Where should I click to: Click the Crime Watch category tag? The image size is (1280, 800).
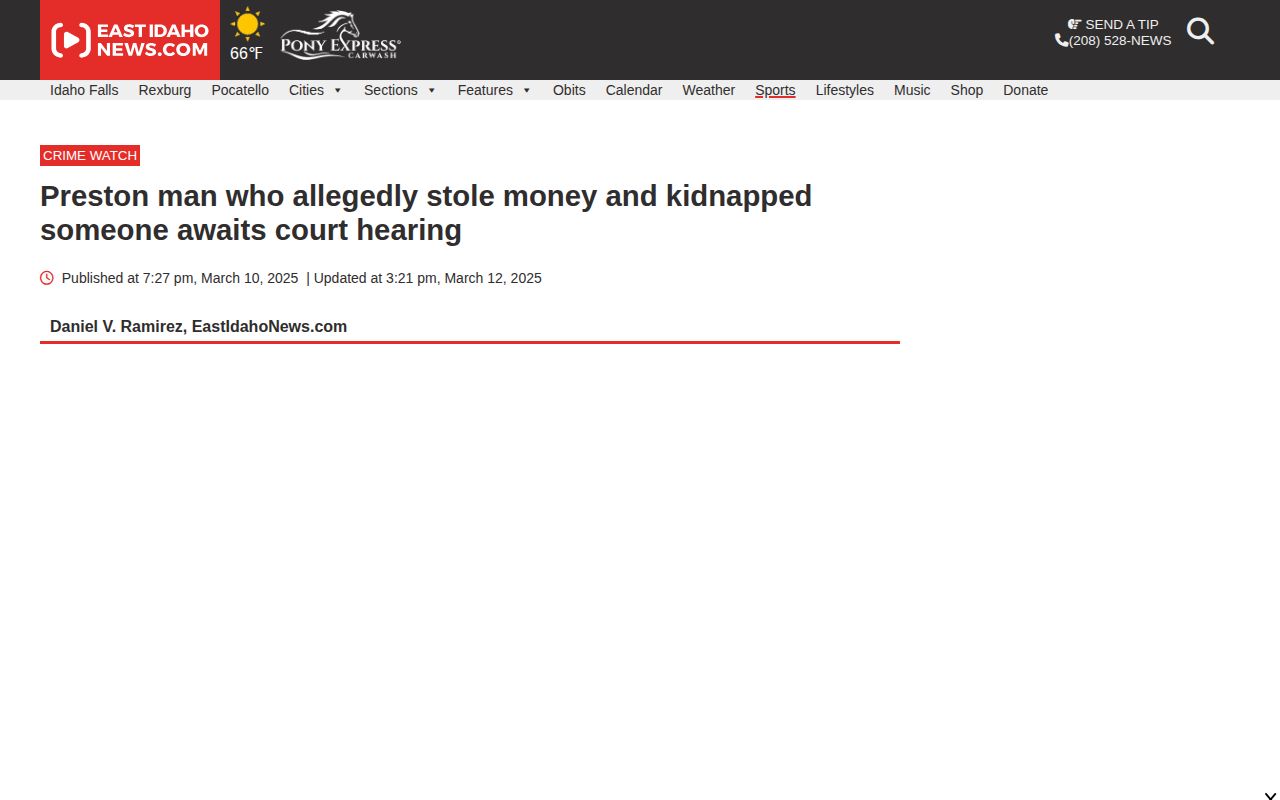[90, 155]
